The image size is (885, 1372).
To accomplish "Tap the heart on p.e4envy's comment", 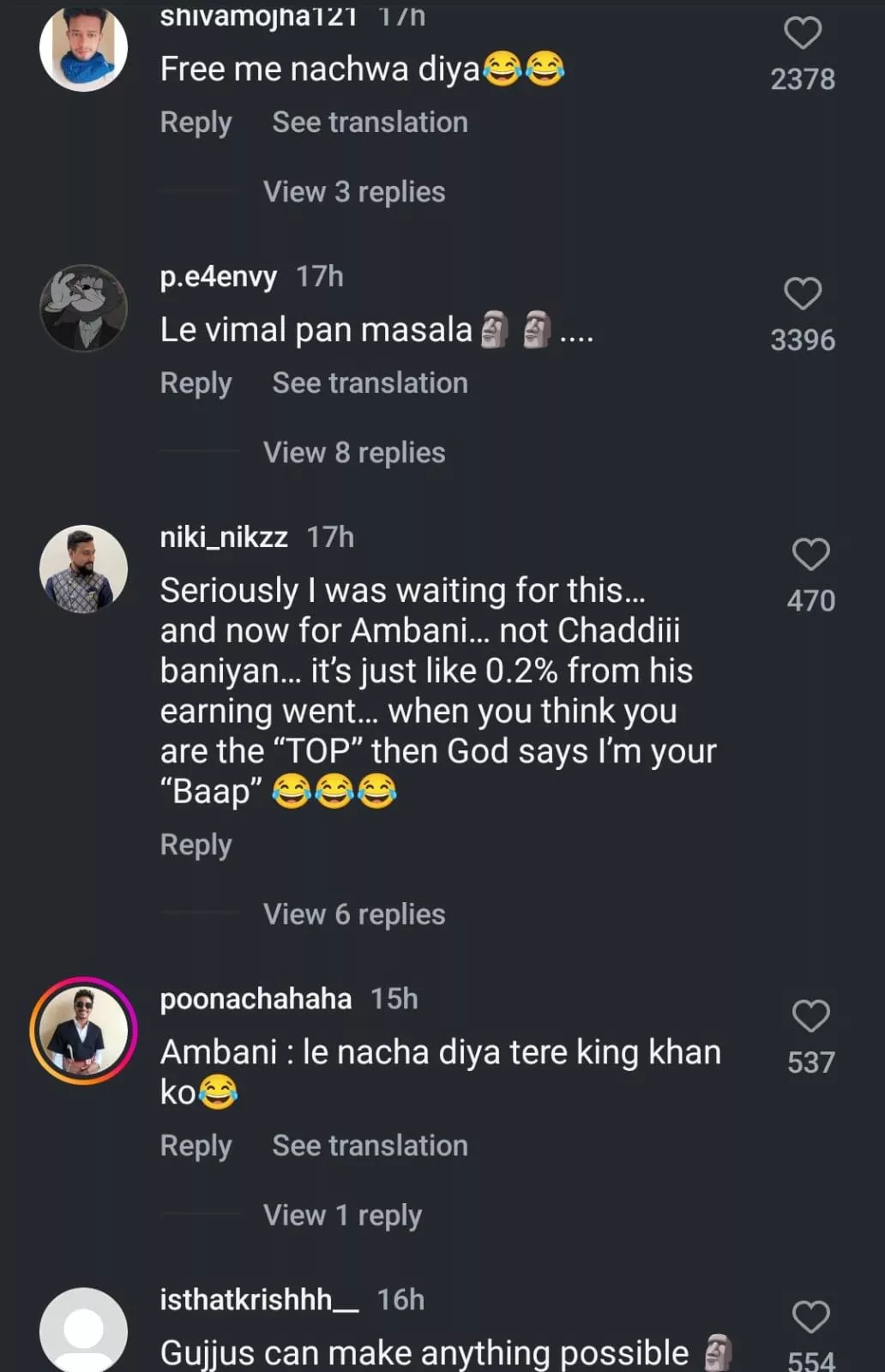I will tap(803, 294).
